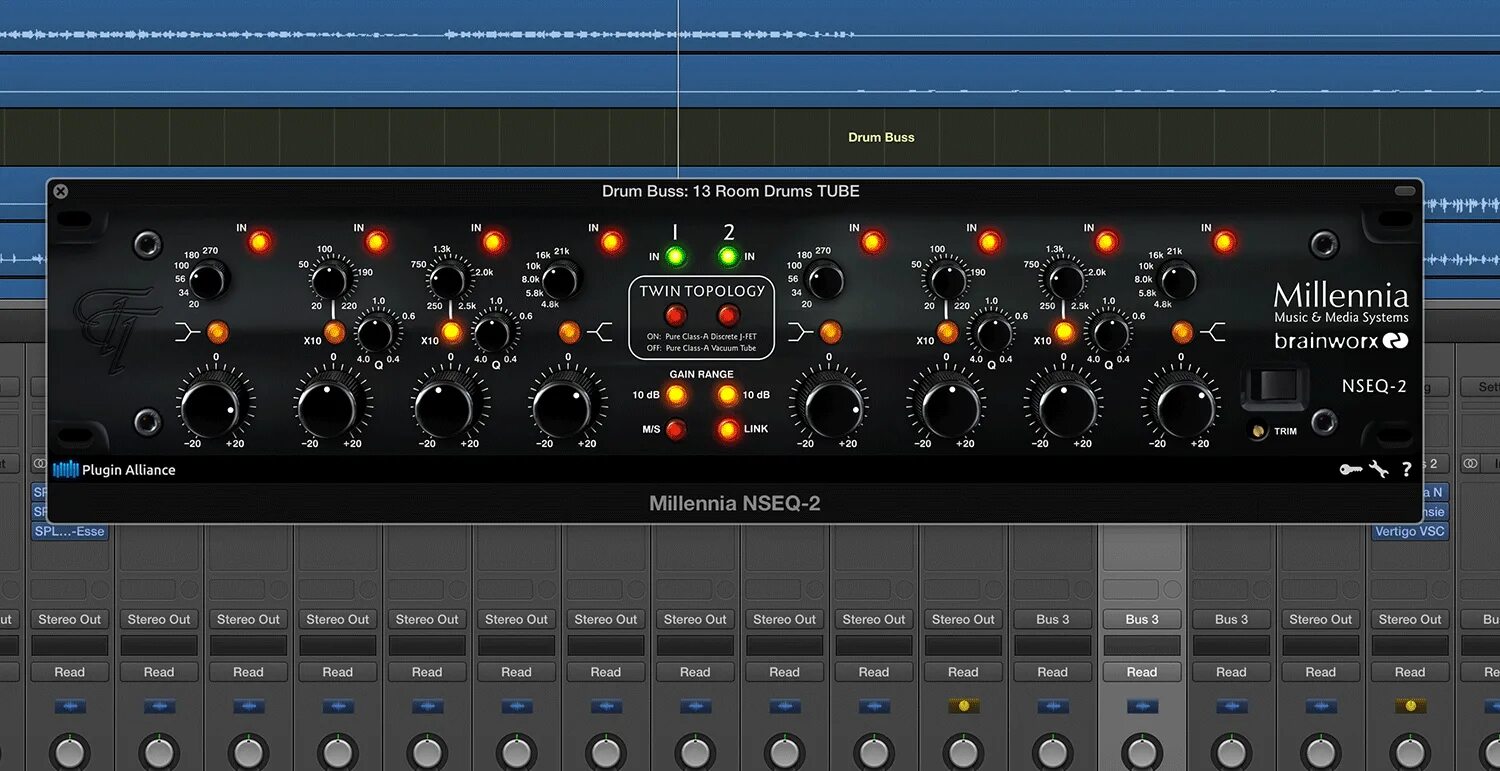Flip the NSEQ-2 power rocker switch

[1275, 388]
